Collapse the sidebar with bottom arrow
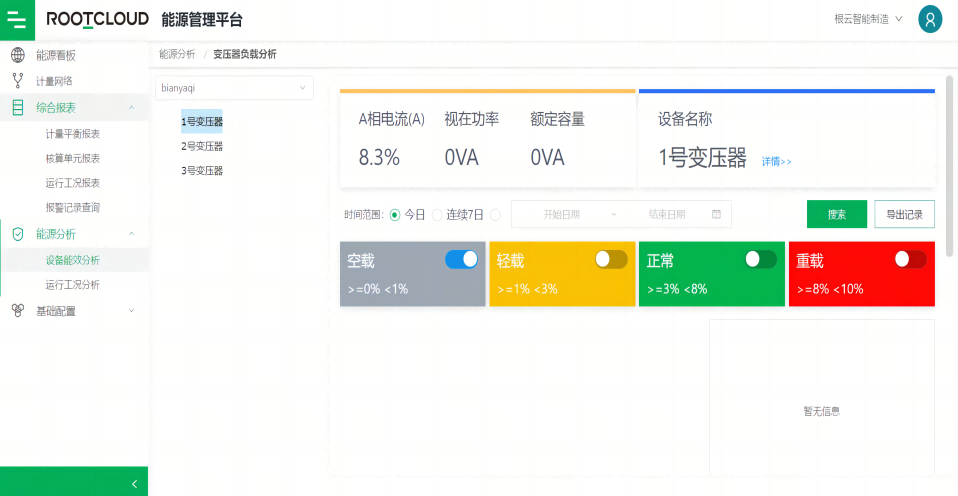 point(134,484)
